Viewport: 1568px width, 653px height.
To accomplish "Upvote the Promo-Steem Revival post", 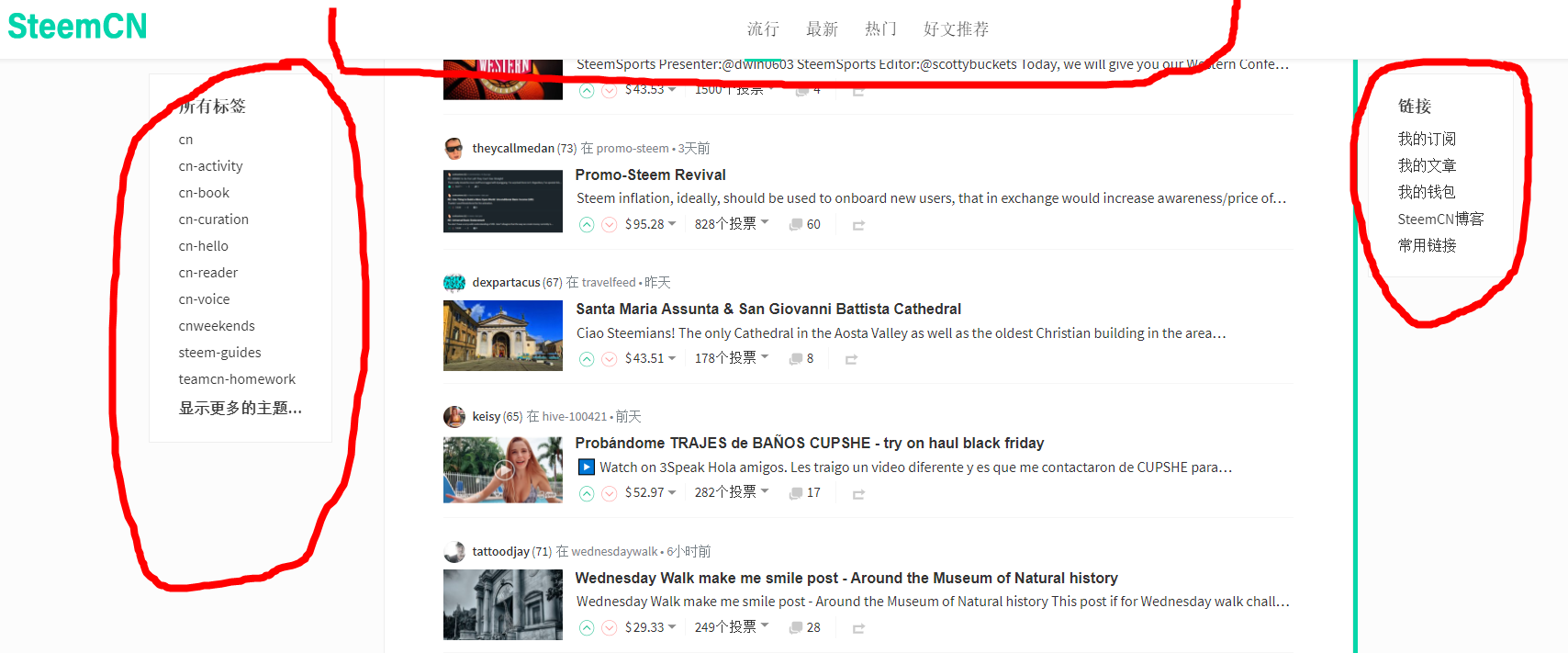I will 587,225.
